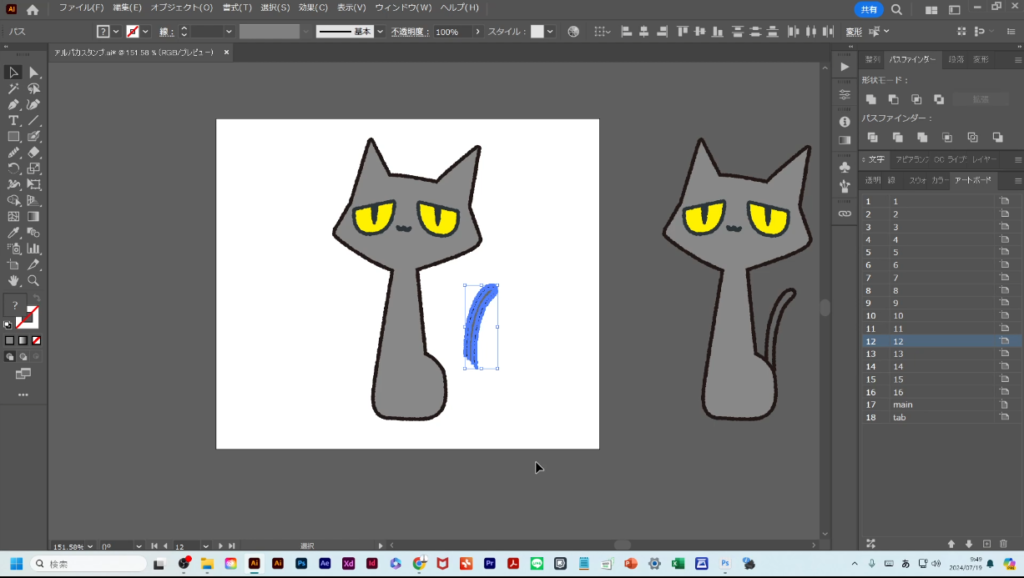Viewport: 1024px width, 578px height.
Task: Open the stroke color dropdown in the control bar
Action: pyautogui.click(x=146, y=32)
